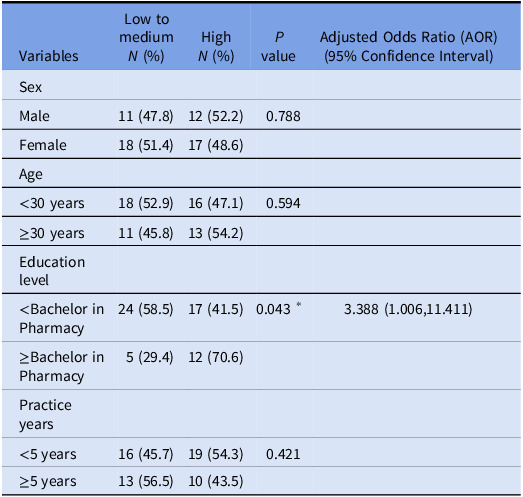This screenshot has height=497, width=523.
Task: Select the 'Practice years' category label
Action: click(x=45, y=414)
